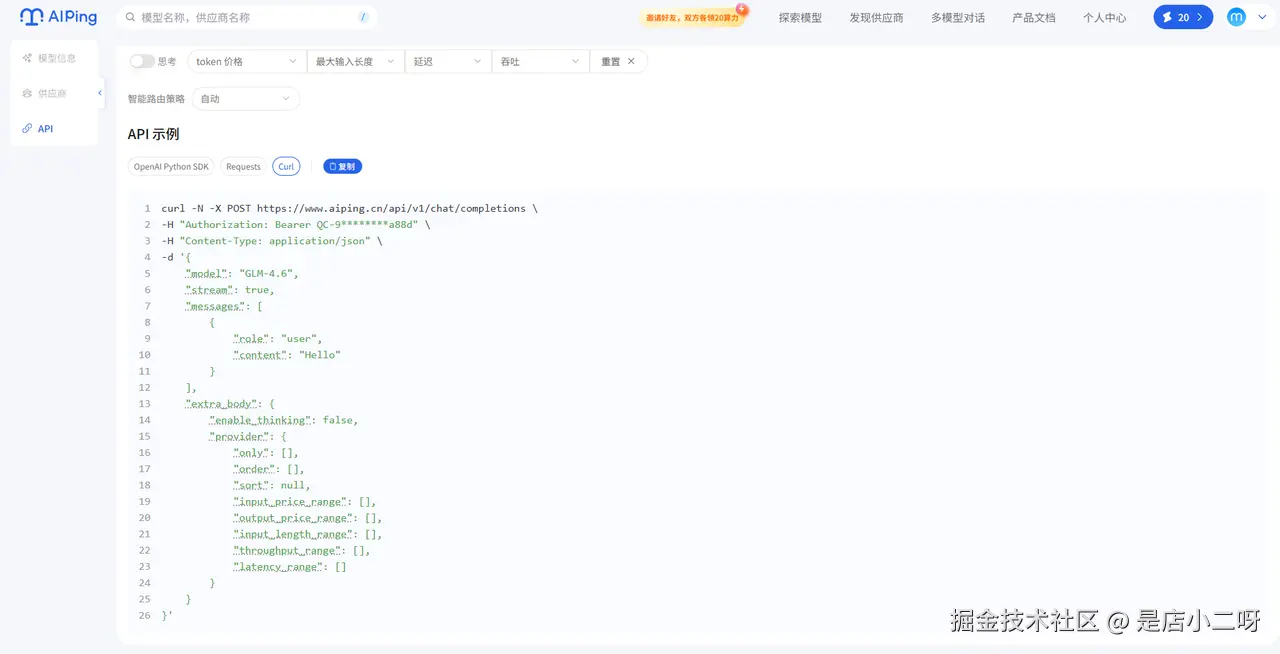Click the "input_price_range" line
The height and width of the screenshot is (654, 1280).
[x=305, y=501]
